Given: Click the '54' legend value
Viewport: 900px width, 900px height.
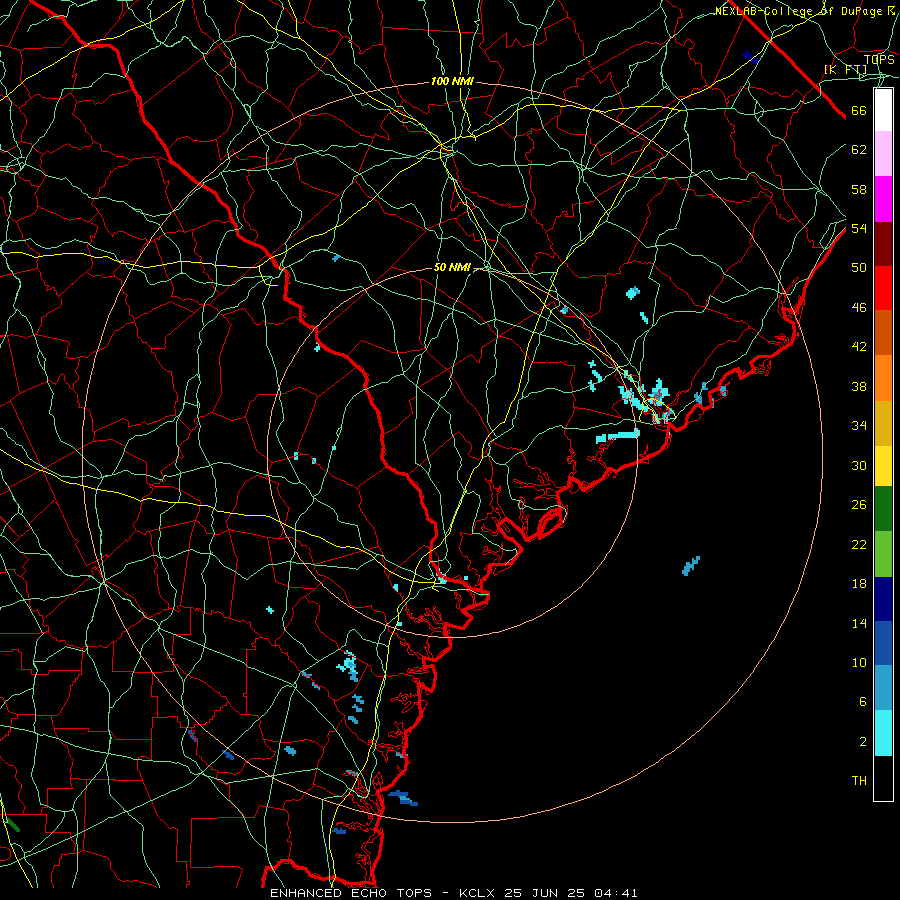Looking at the screenshot, I should (x=859, y=228).
